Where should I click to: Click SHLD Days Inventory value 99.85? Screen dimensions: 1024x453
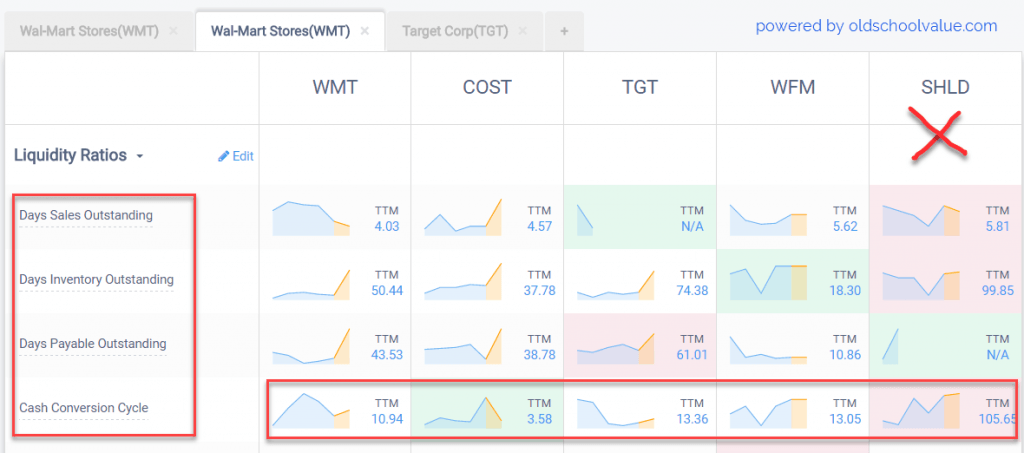(x=997, y=290)
